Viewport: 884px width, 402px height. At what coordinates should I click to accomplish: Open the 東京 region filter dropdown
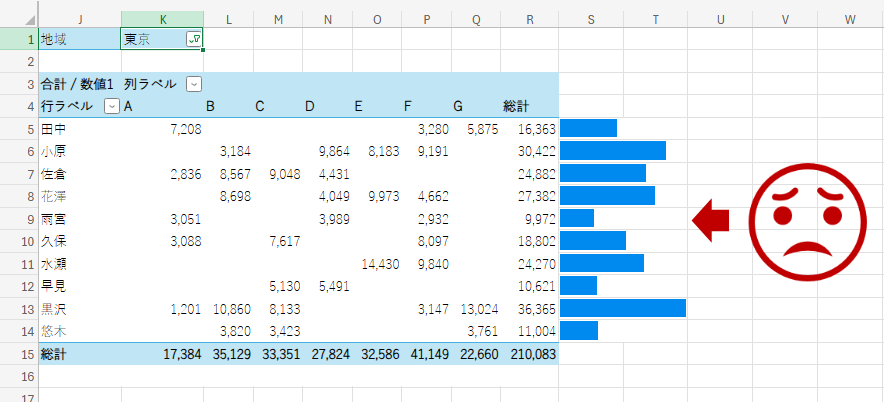[x=194, y=38]
